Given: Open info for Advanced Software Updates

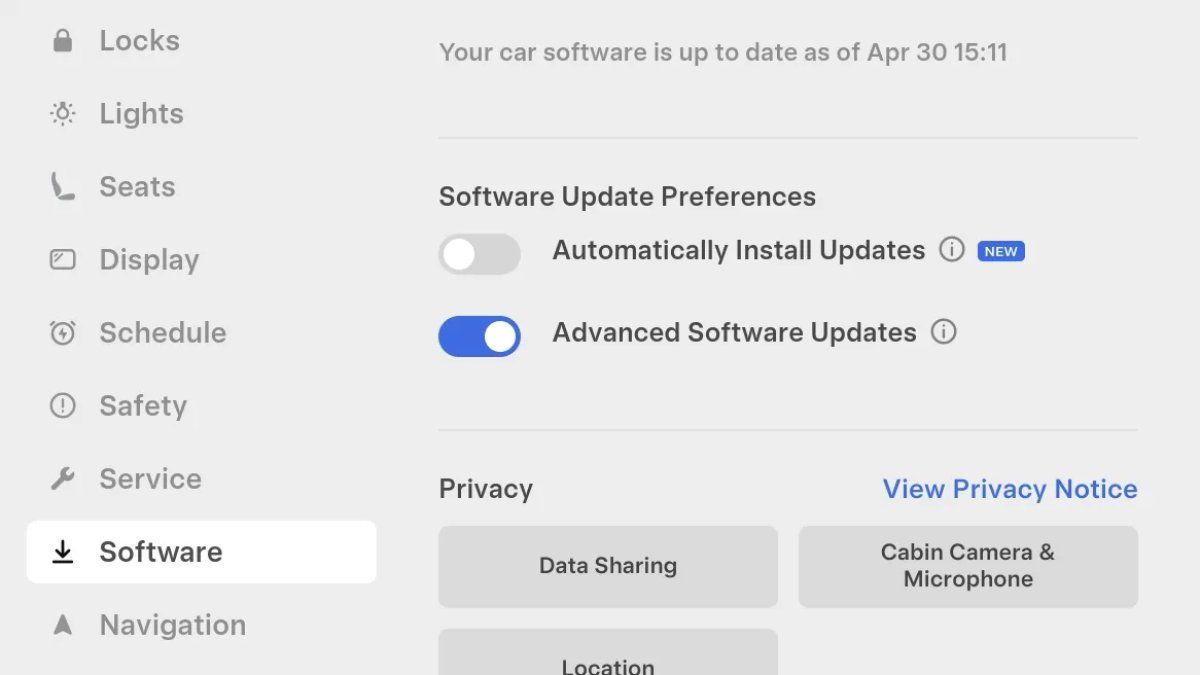Looking at the screenshot, I should coord(943,332).
